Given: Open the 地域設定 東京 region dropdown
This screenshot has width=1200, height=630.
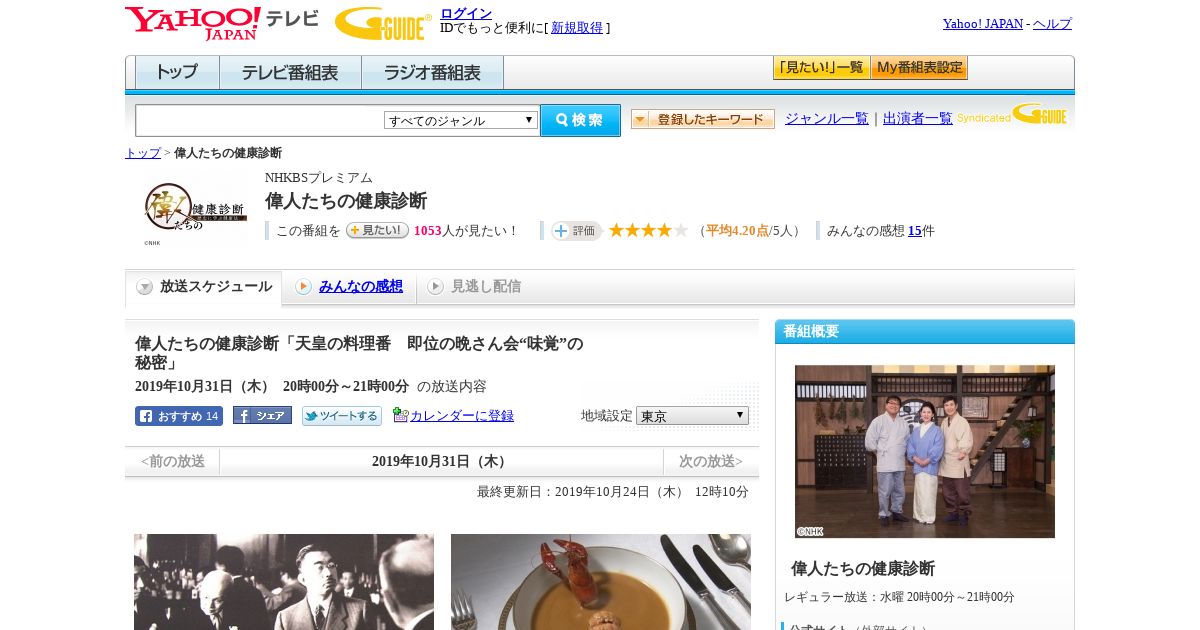Looking at the screenshot, I should 692,415.
